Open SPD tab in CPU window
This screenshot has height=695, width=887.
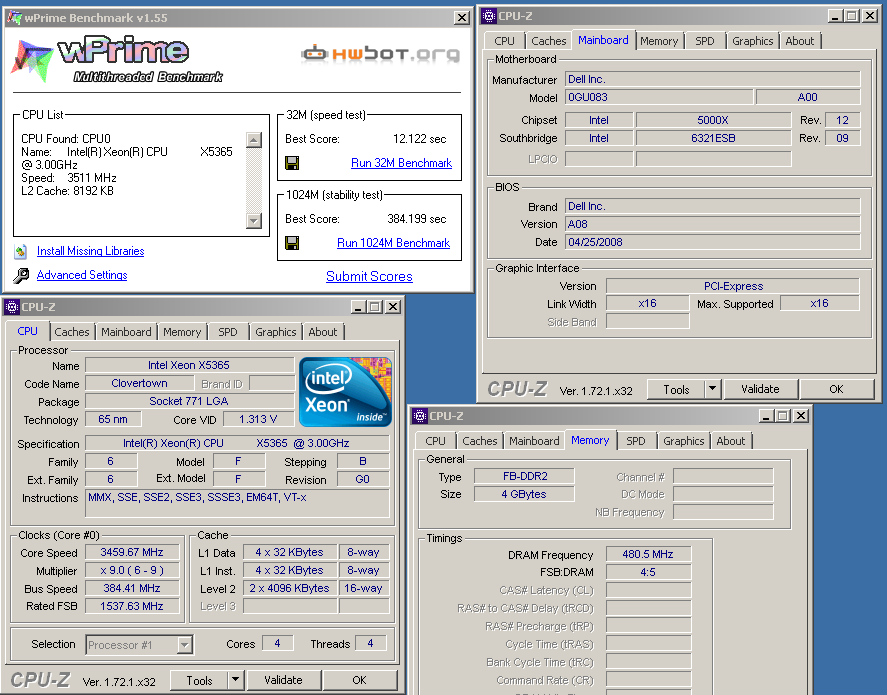[227, 332]
